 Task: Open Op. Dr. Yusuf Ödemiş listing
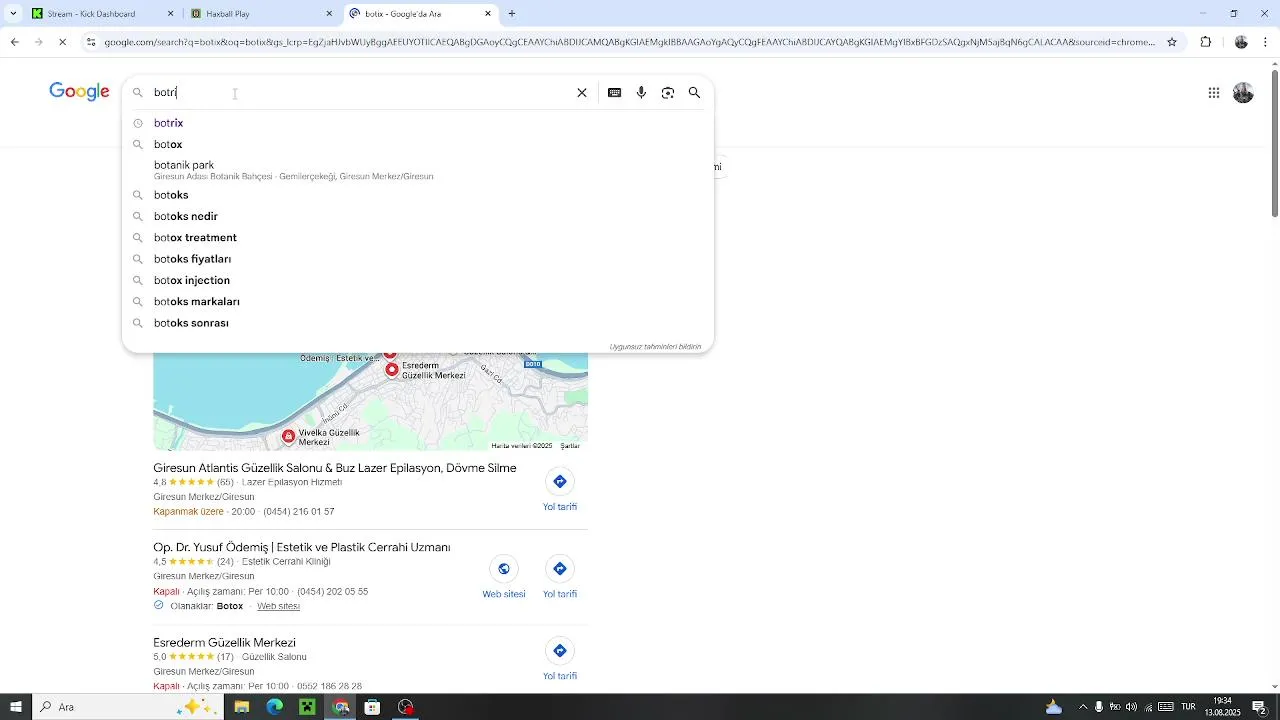302,548
